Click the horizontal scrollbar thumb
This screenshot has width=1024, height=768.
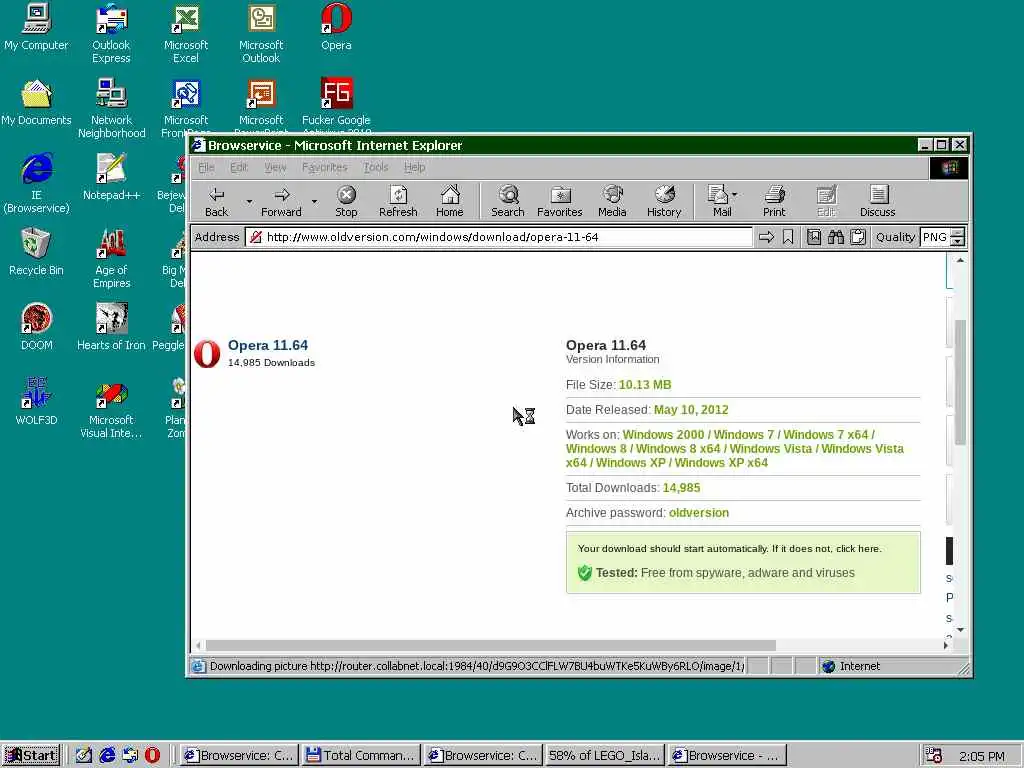pos(490,645)
